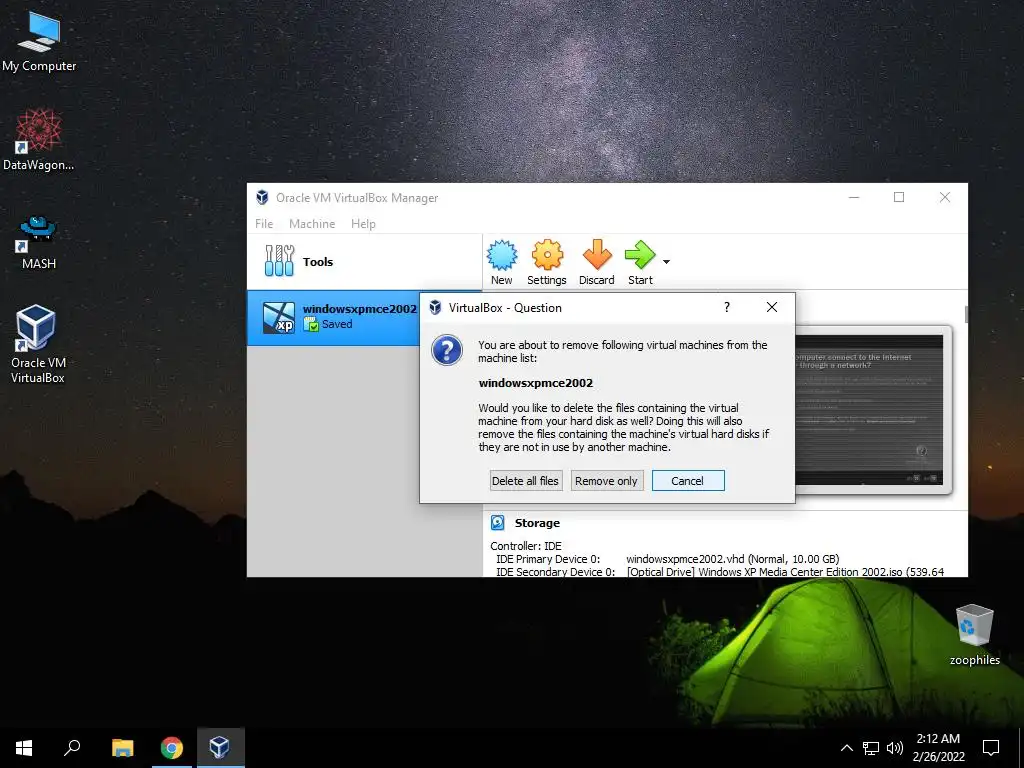Click the New machine toolbar icon
This screenshot has height=768, width=1024.
click(x=502, y=262)
